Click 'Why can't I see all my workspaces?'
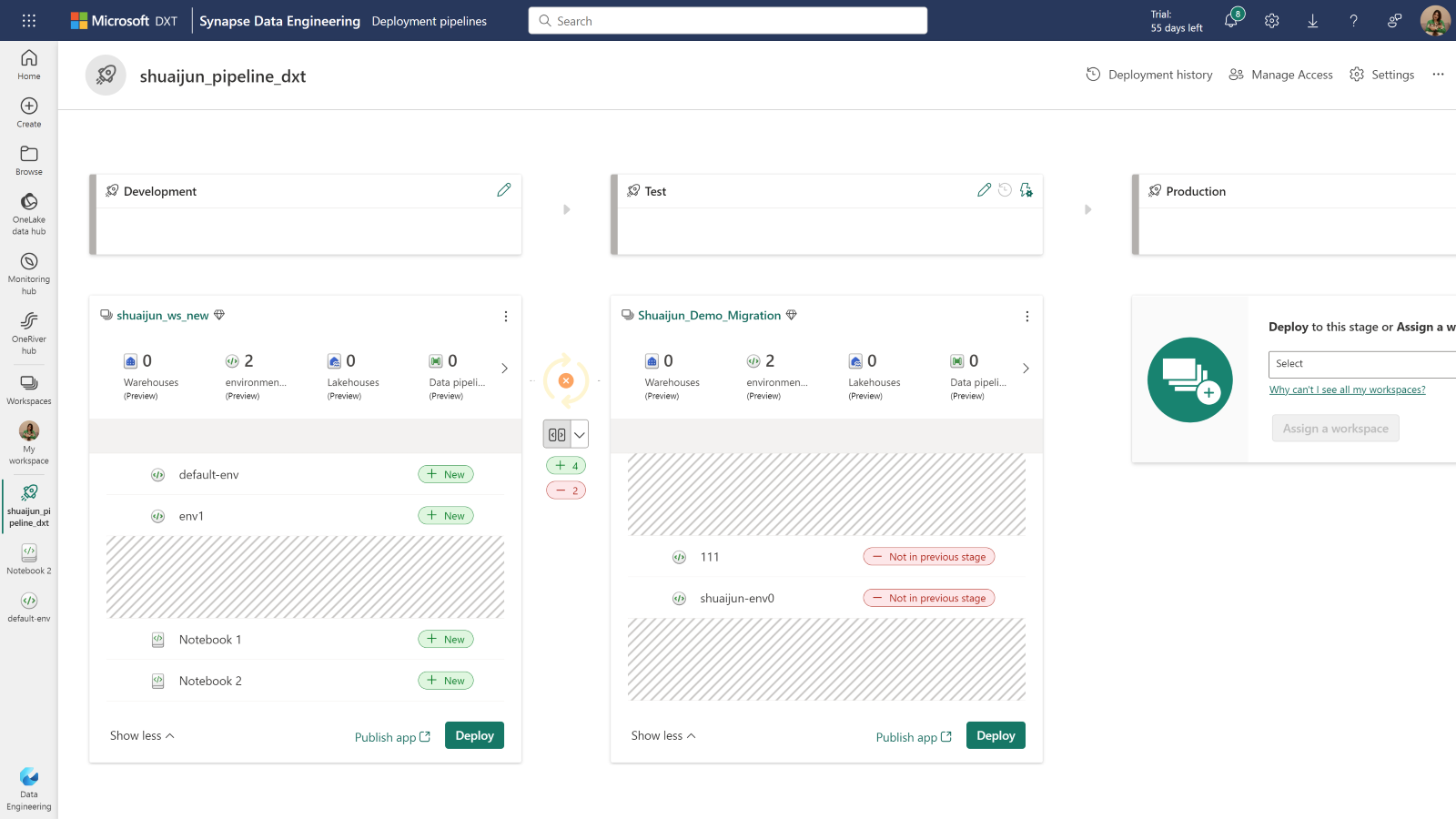 [x=1348, y=389]
